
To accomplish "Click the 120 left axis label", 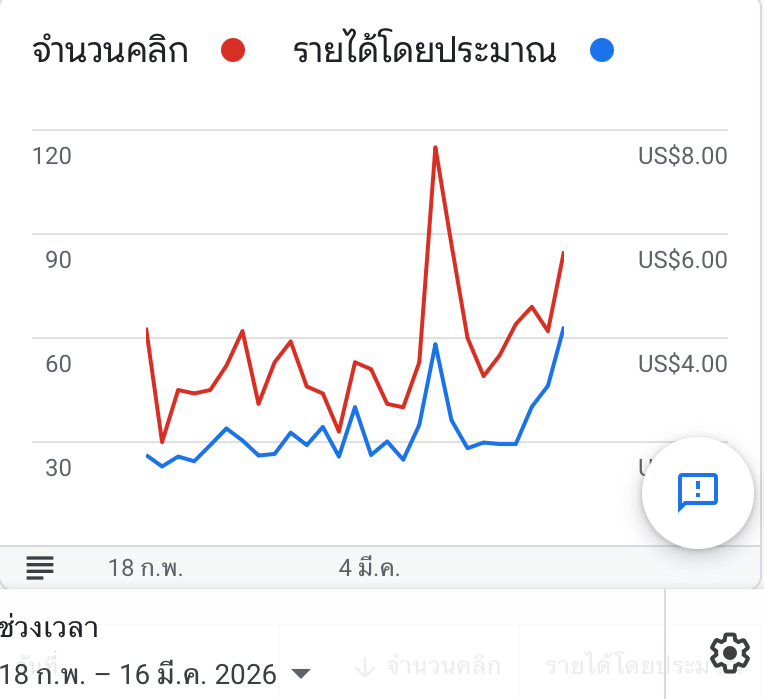I will (x=52, y=156).
